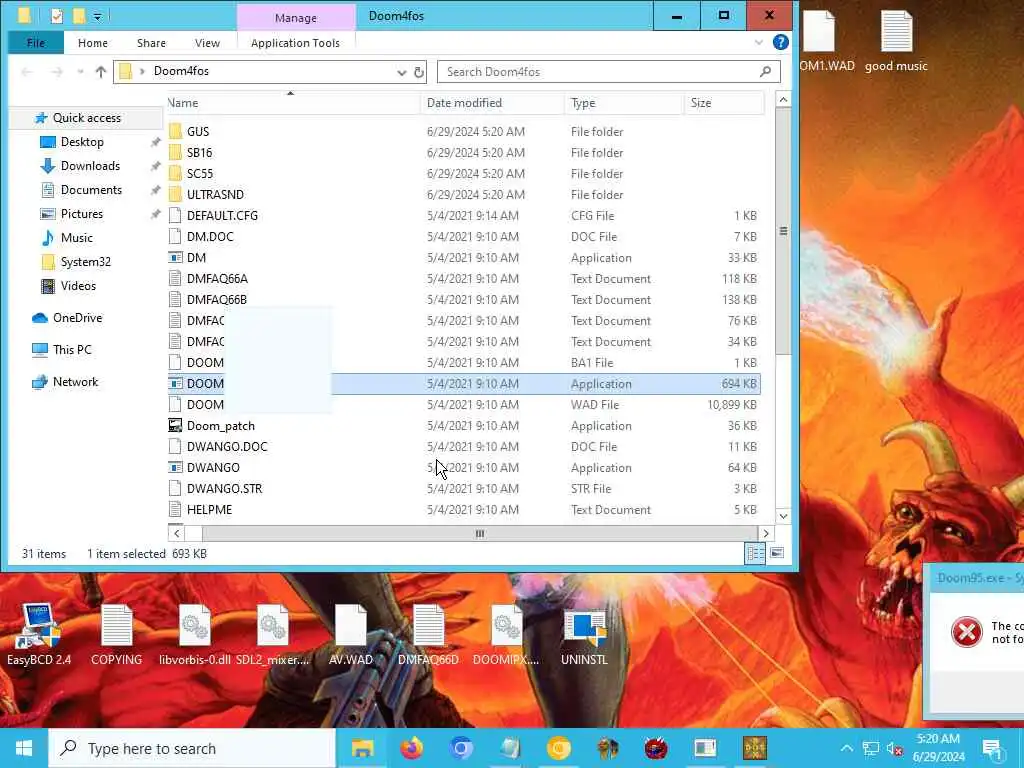Open recent locations dropdown arrow
The height and width of the screenshot is (768, 1024).
point(80,72)
